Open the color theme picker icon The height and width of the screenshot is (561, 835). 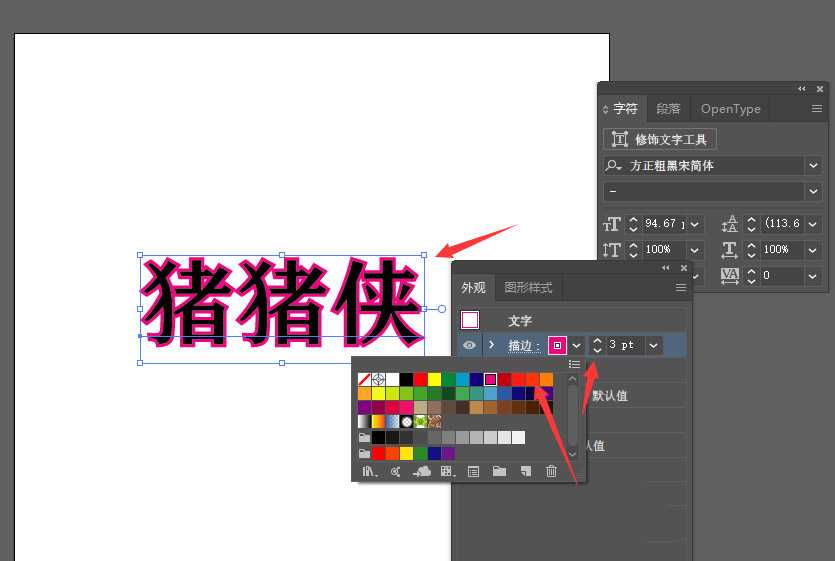tap(395, 471)
